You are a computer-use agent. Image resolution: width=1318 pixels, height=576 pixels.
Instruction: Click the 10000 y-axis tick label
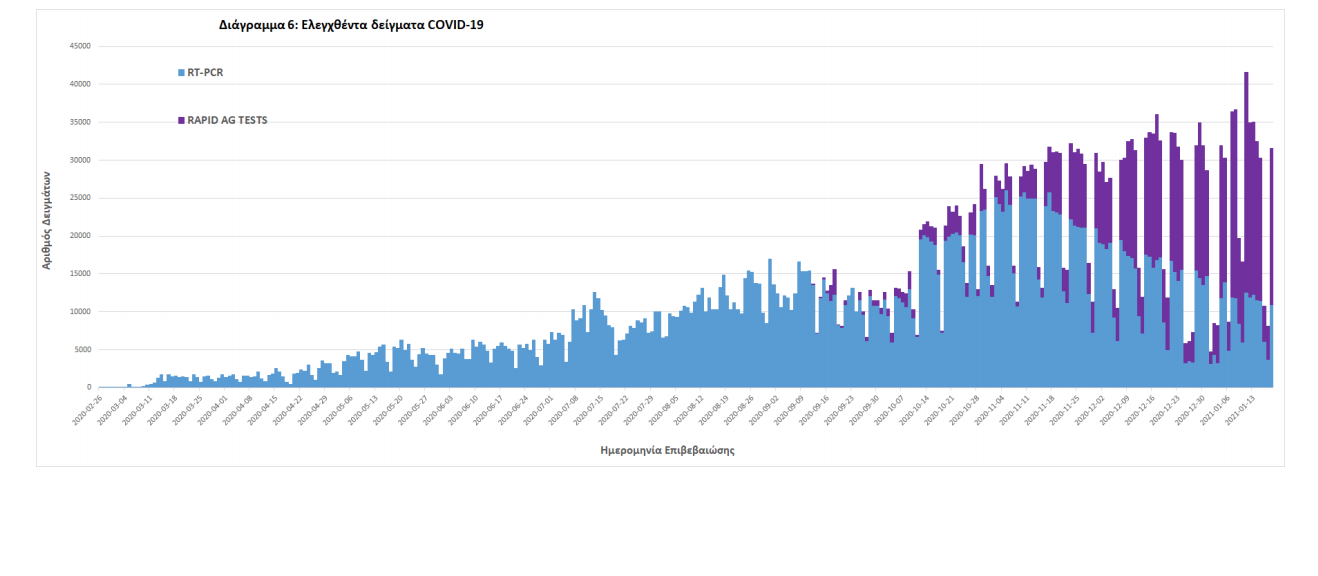point(79,312)
